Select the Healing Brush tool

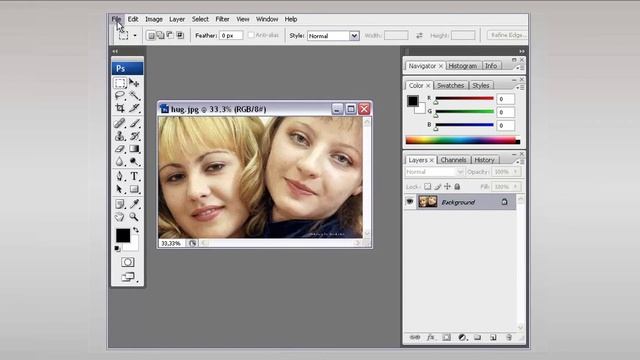pos(120,123)
